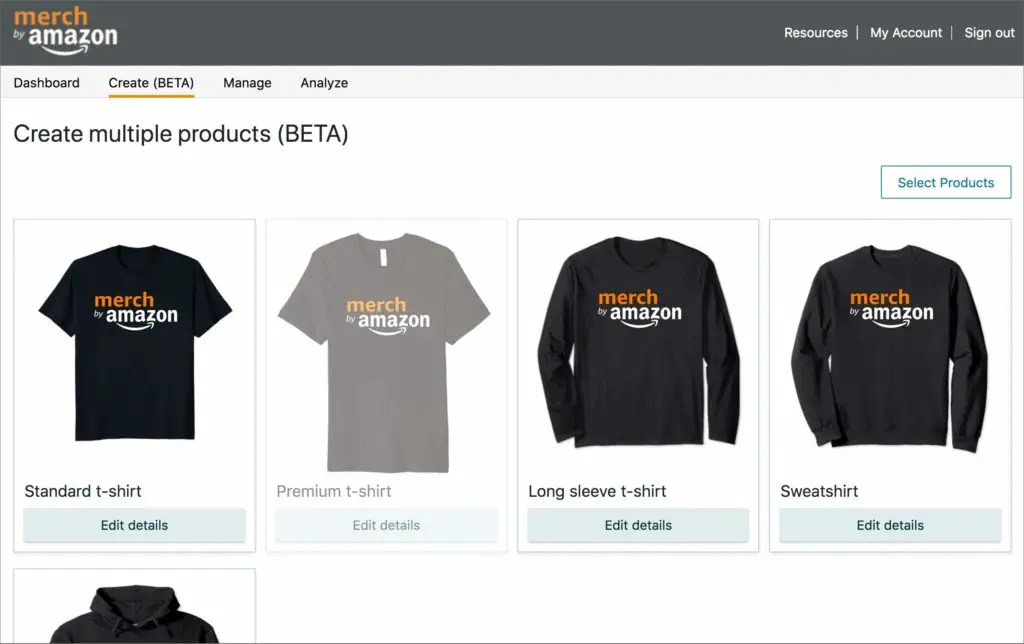Click the Select Products button
Screen dimensions: 1024x644
click(x=945, y=182)
